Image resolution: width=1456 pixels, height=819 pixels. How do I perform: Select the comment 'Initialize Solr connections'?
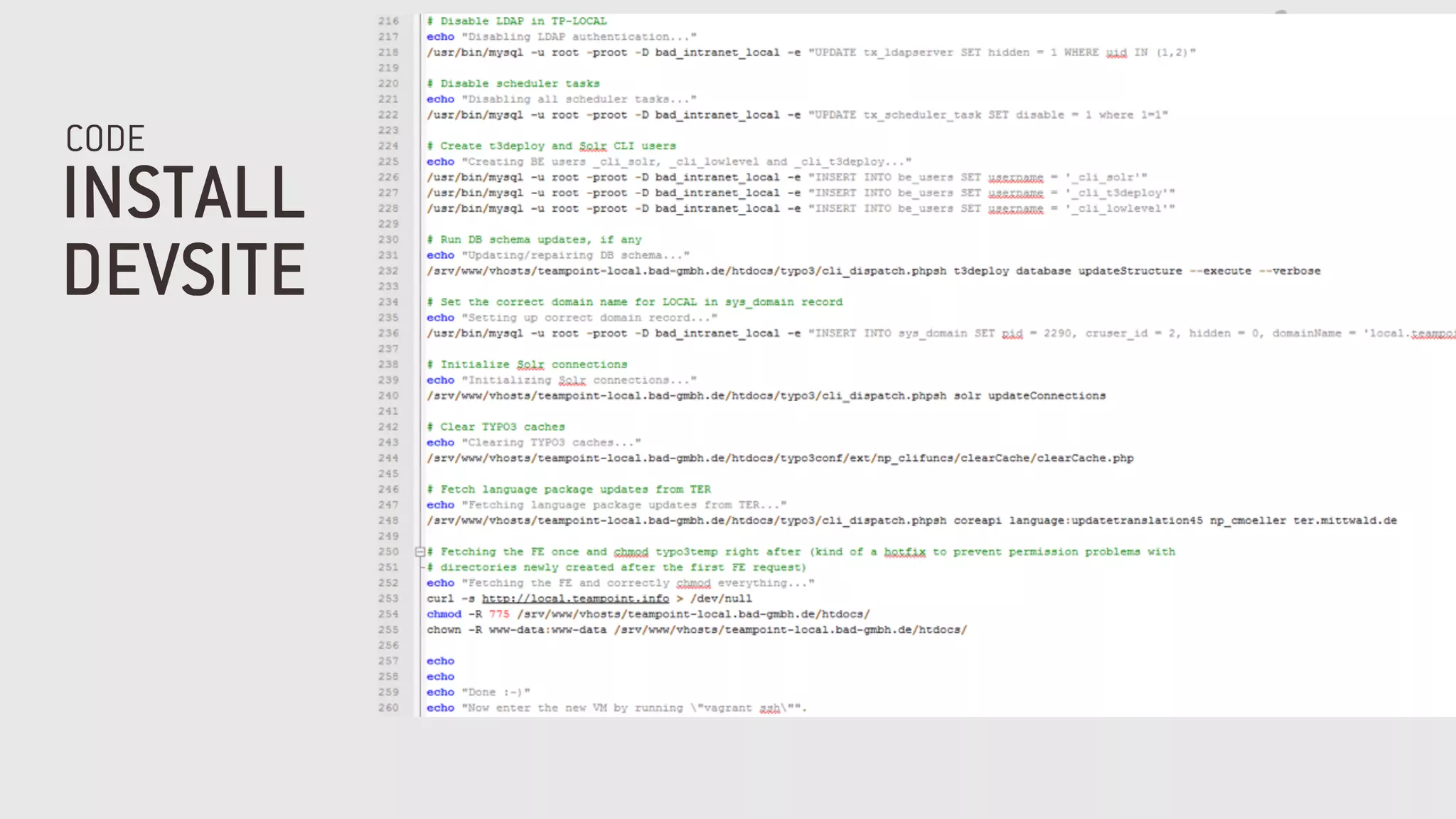click(x=527, y=365)
